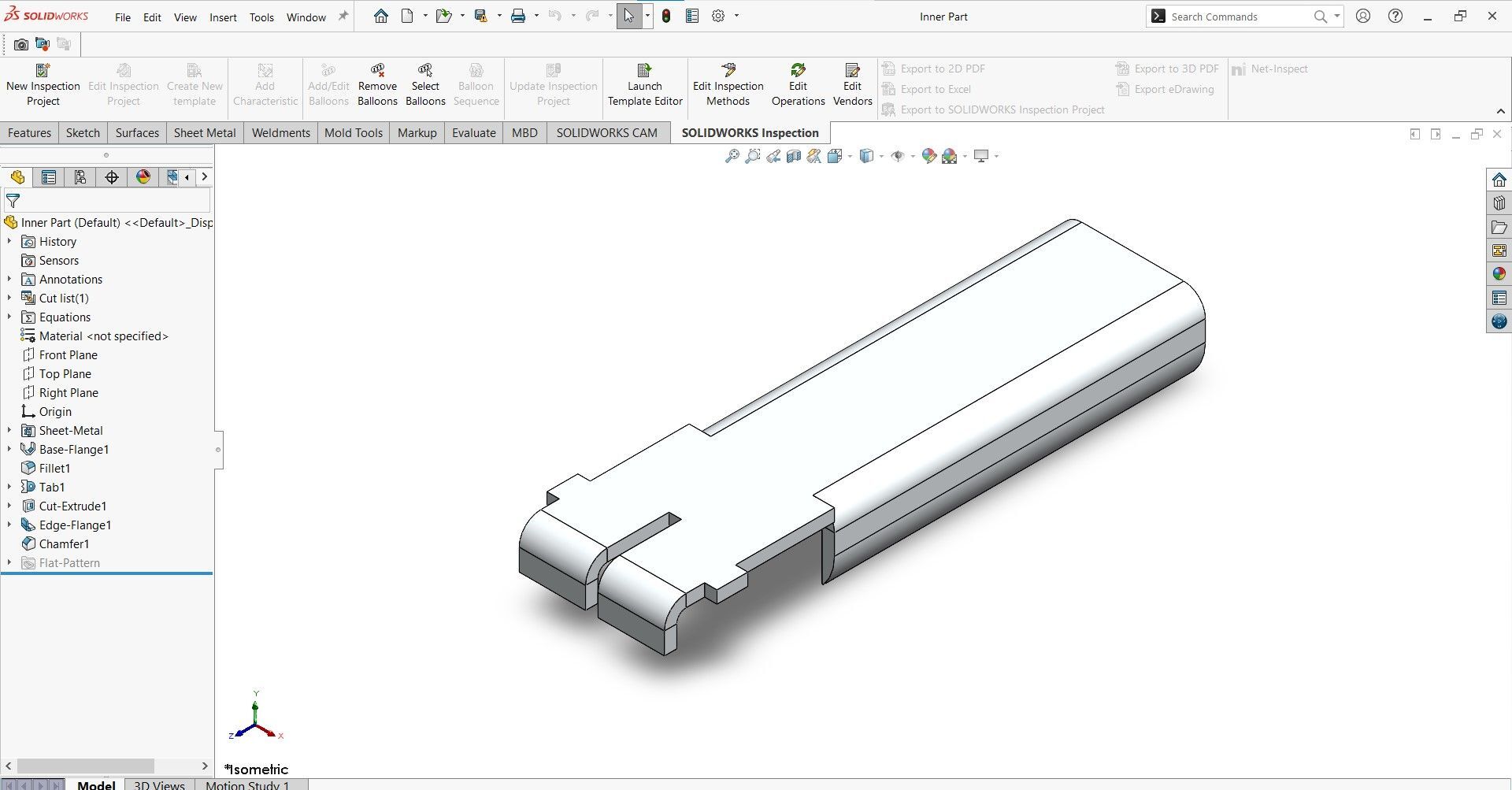Pin the menu bar with pushpin
The width and height of the screenshot is (1512, 790).
(343, 16)
